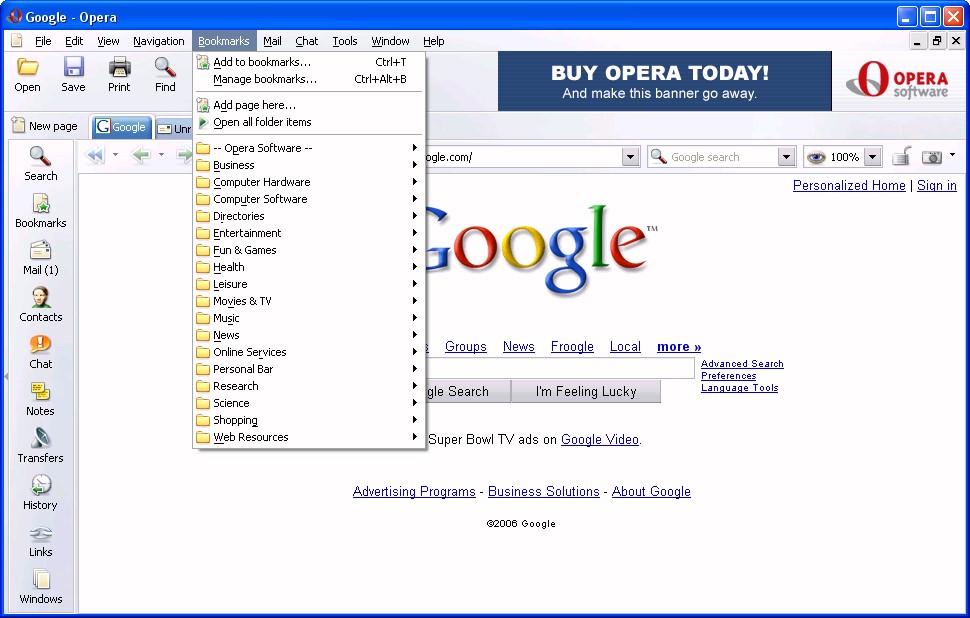Click the Find magnifier toolbar icon
The height and width of the screenshot is (618, 970).
(x=165, y=67)
